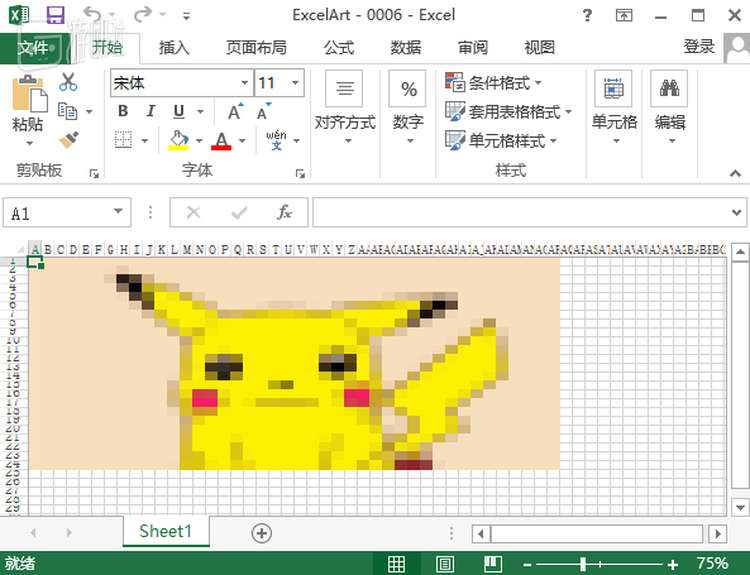Switch to the 公式 ribbon tab

339,47
